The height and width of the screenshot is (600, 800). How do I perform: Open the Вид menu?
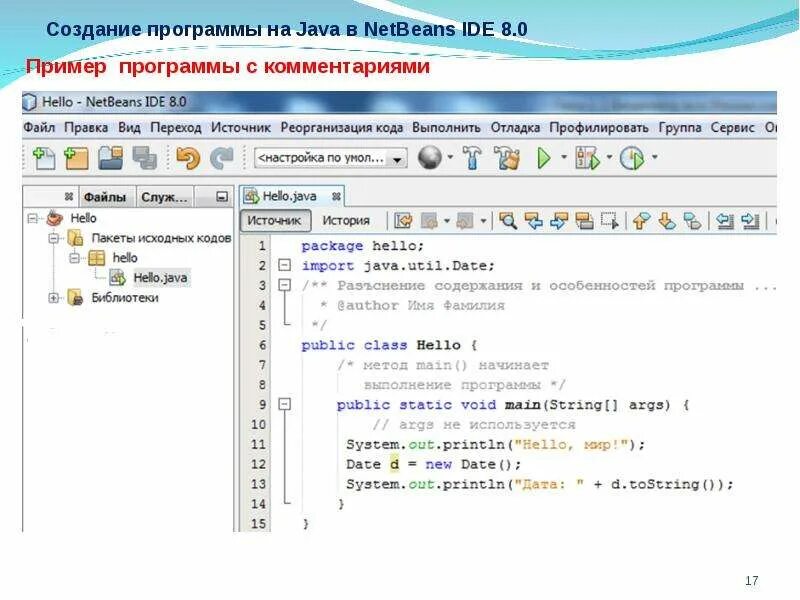129,128
